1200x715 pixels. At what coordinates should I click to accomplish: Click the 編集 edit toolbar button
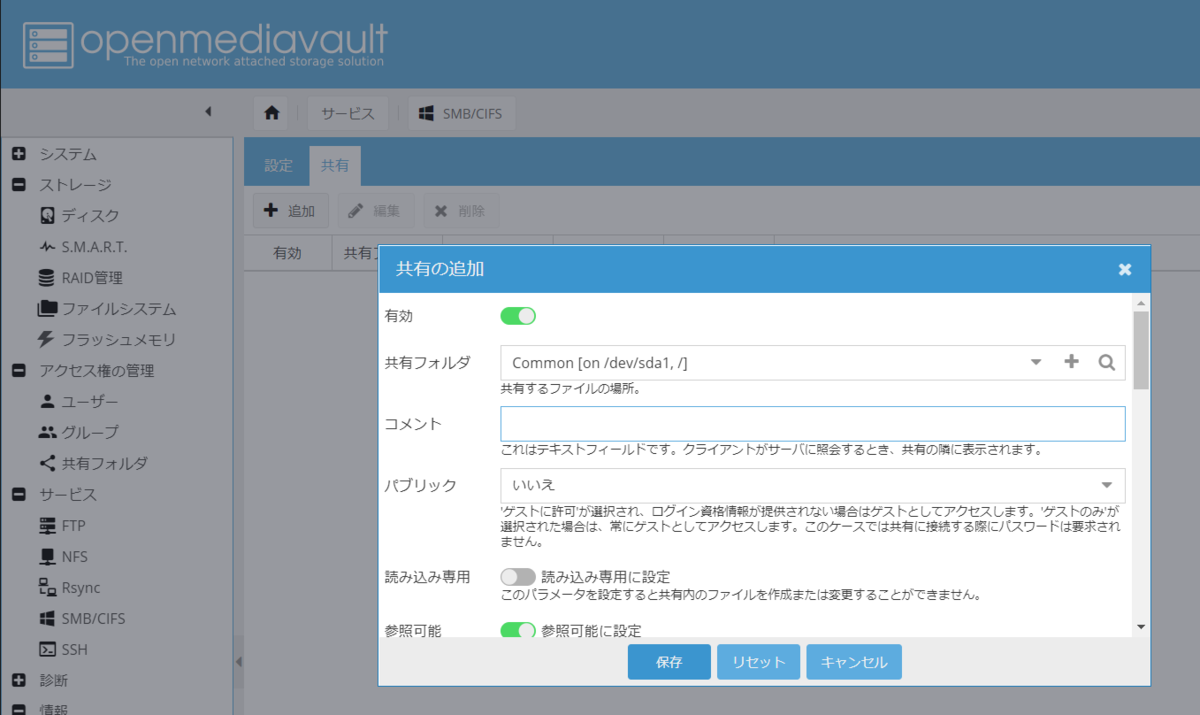point(375,211)
